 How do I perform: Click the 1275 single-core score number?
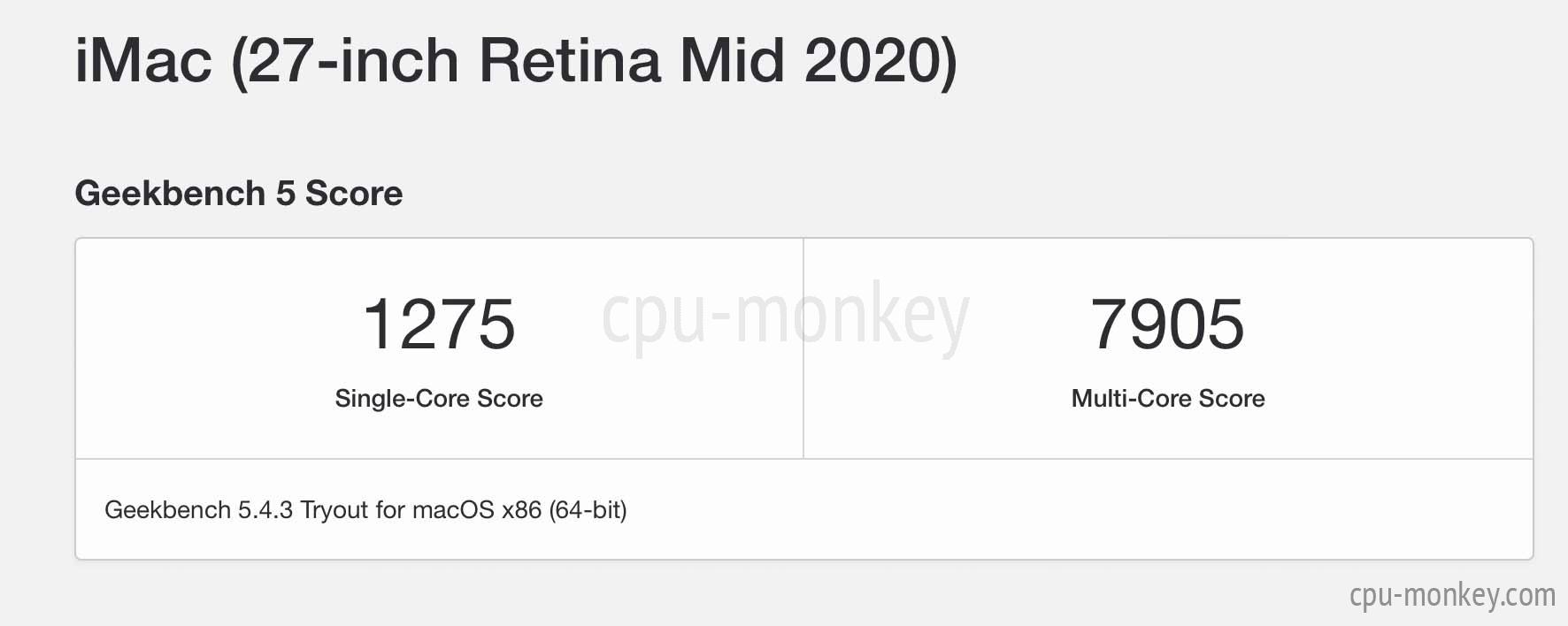tap(439, 324)
